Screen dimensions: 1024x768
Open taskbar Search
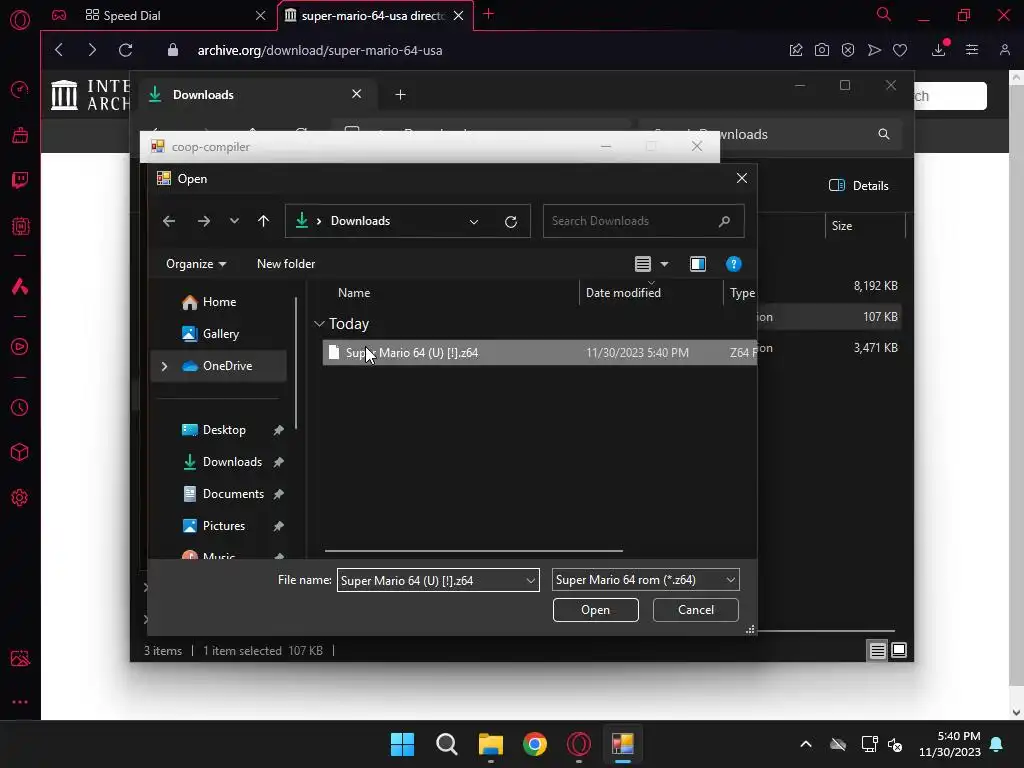(447, 744)
